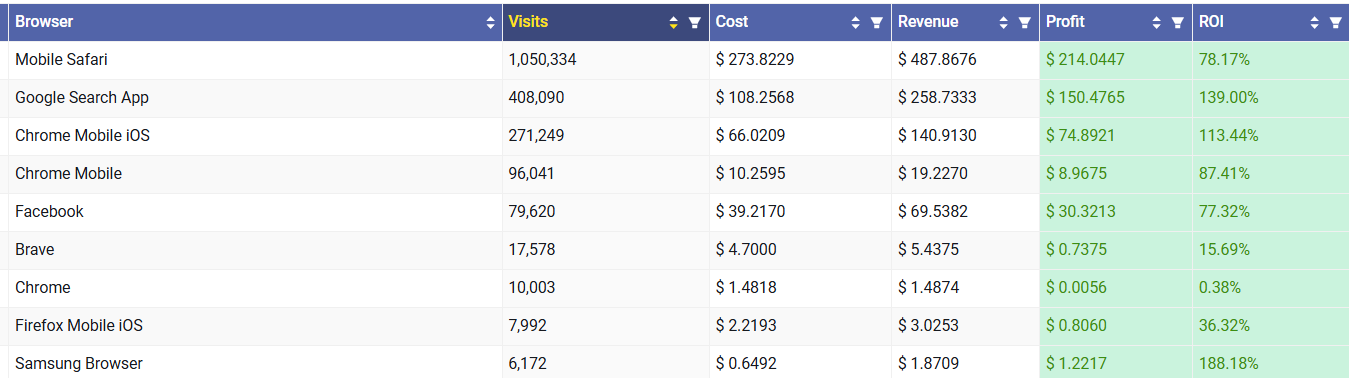Click the profit value $ 150.4765
1349x378 pixels.
coord(1085,98)
